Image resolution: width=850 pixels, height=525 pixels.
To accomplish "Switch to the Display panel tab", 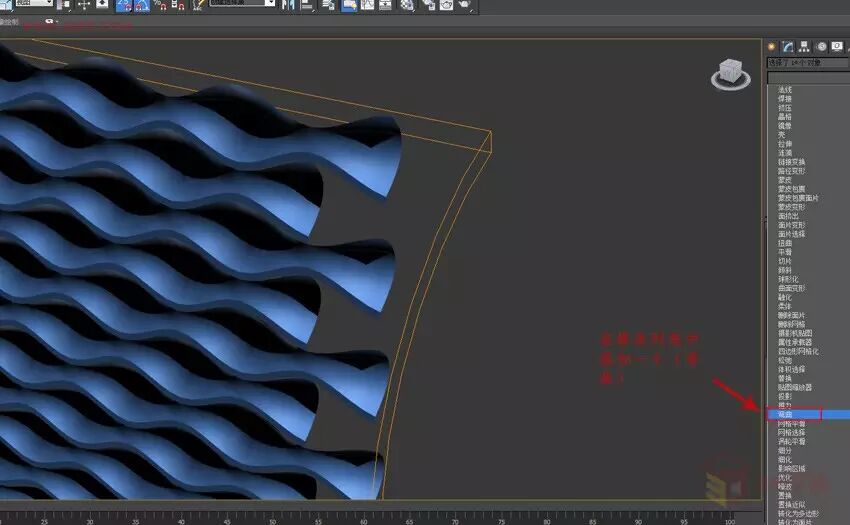I will coord(838,47).
